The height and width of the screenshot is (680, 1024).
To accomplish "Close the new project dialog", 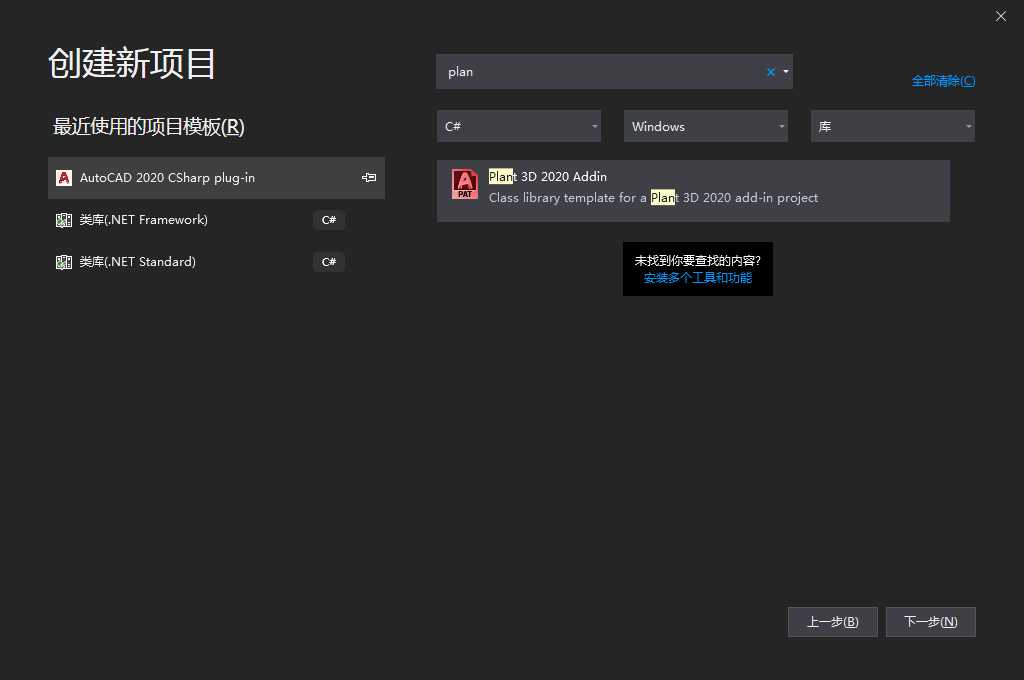I will pyautogui.click(x=1000, y=16).
